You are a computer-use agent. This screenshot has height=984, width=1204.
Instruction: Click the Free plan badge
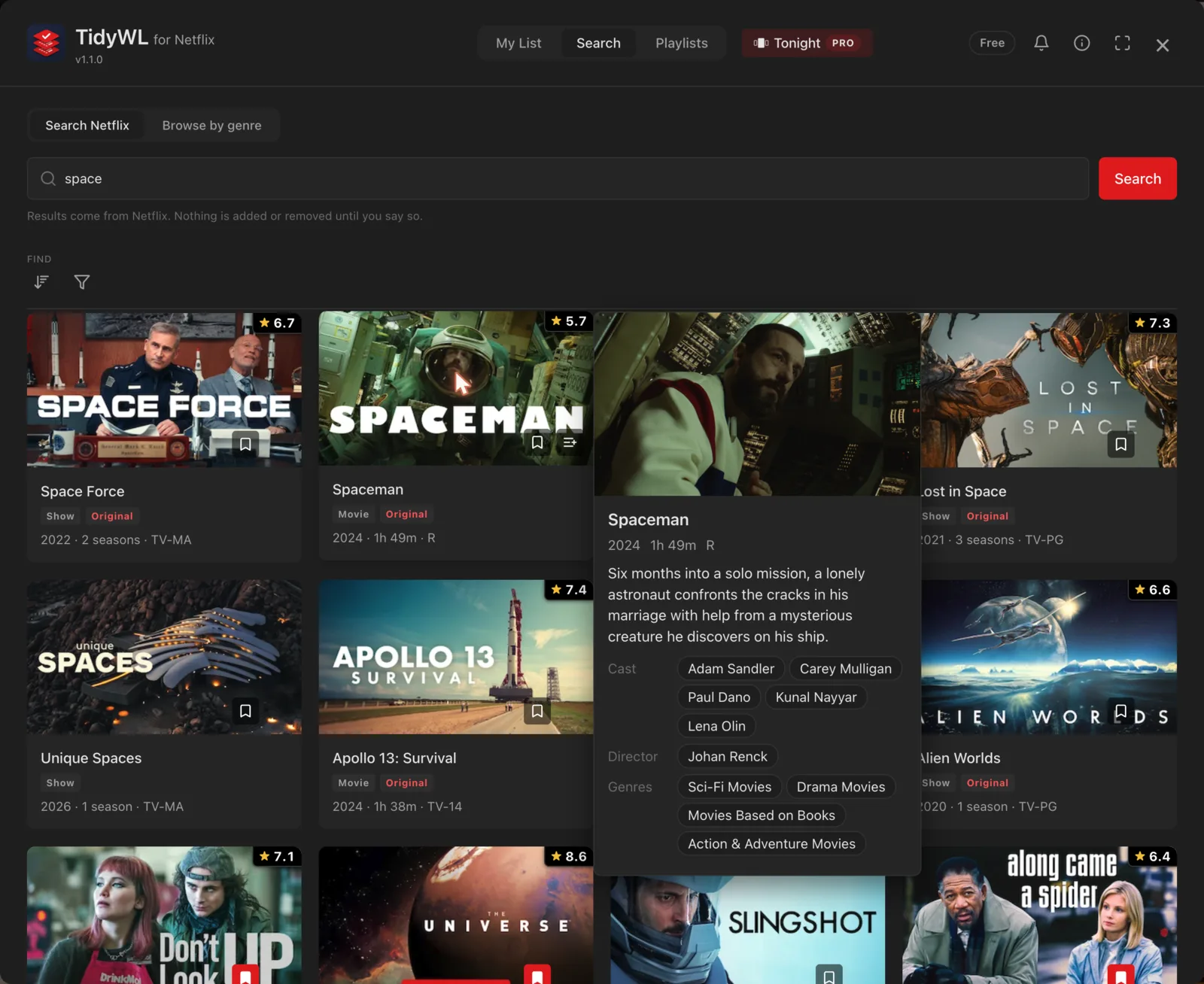[992, 43]
